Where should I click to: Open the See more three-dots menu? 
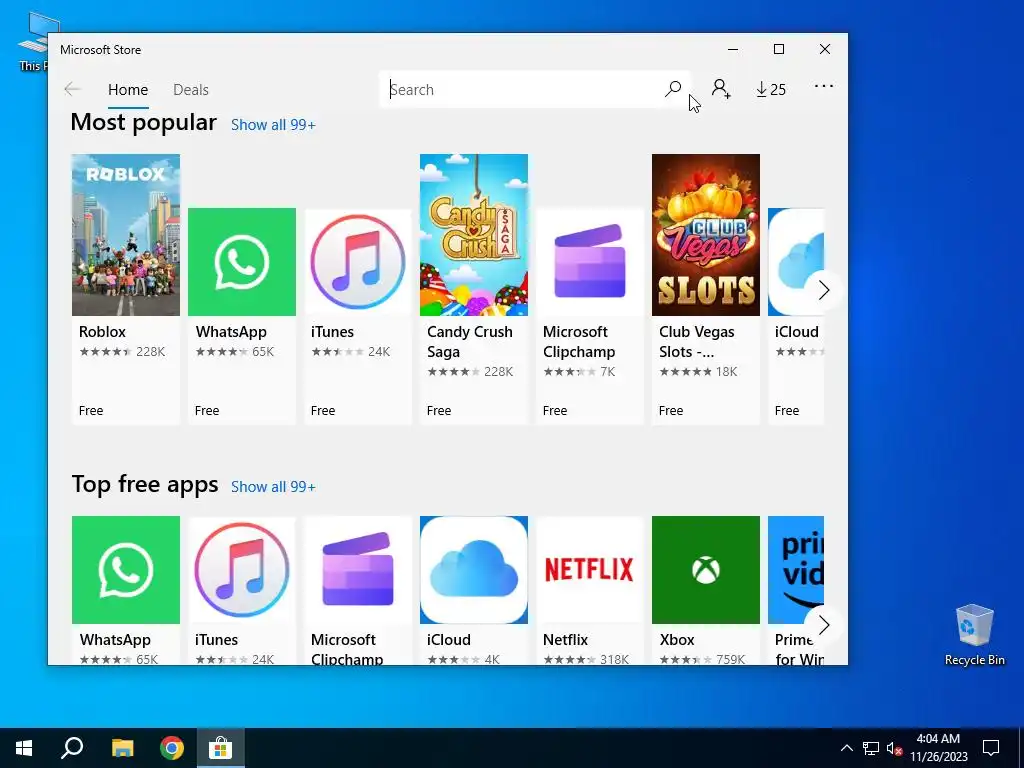(x=824, y=86)
